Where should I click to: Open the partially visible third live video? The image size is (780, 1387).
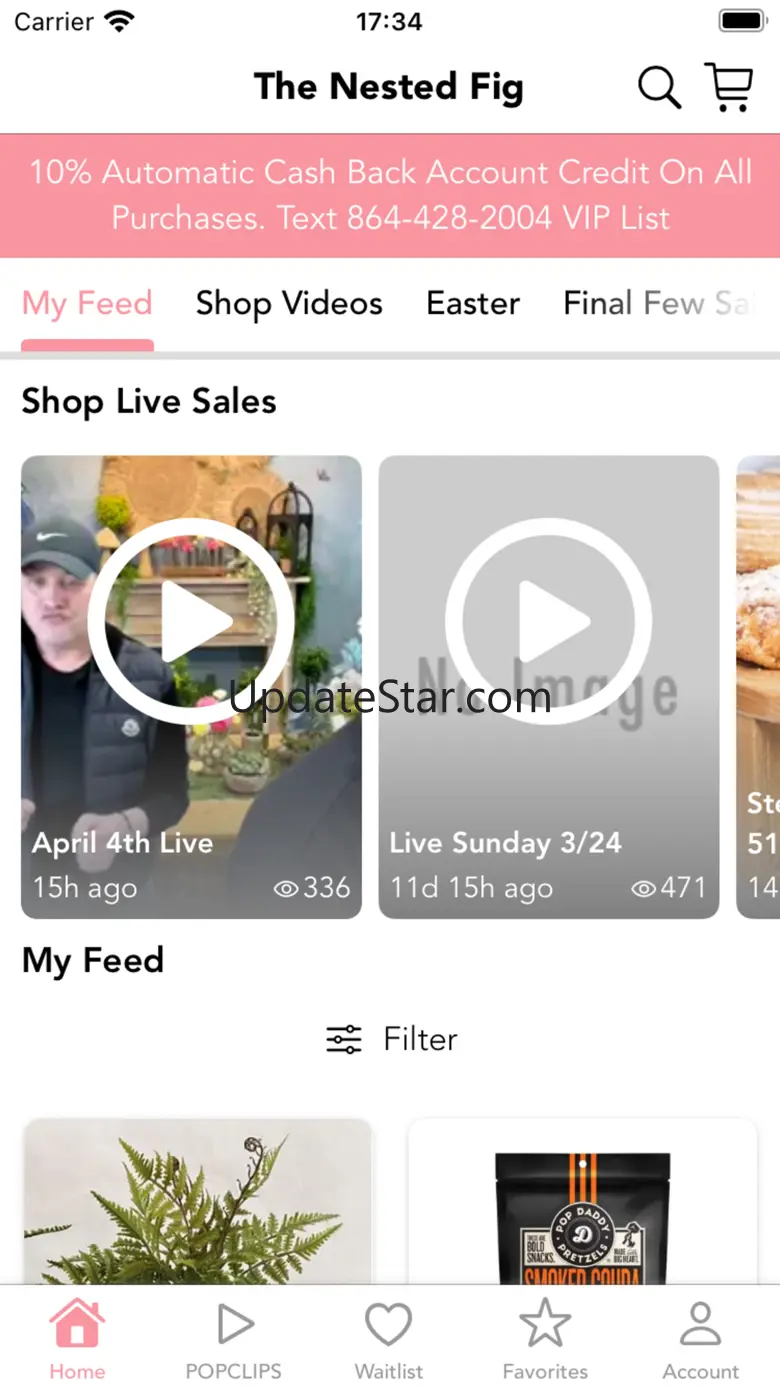click(x=759, y=686)
